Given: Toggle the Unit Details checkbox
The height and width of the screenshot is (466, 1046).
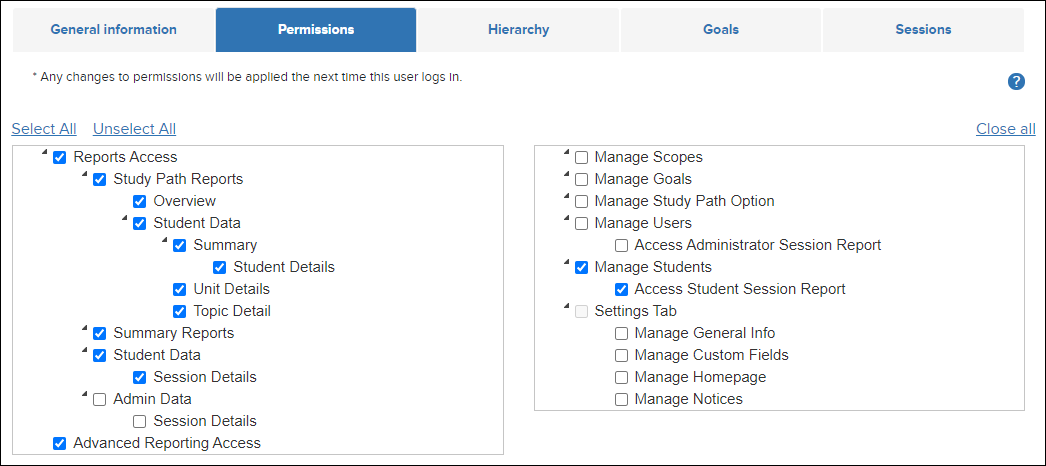Looking at the screenshot, I should (x=179, y=289).
